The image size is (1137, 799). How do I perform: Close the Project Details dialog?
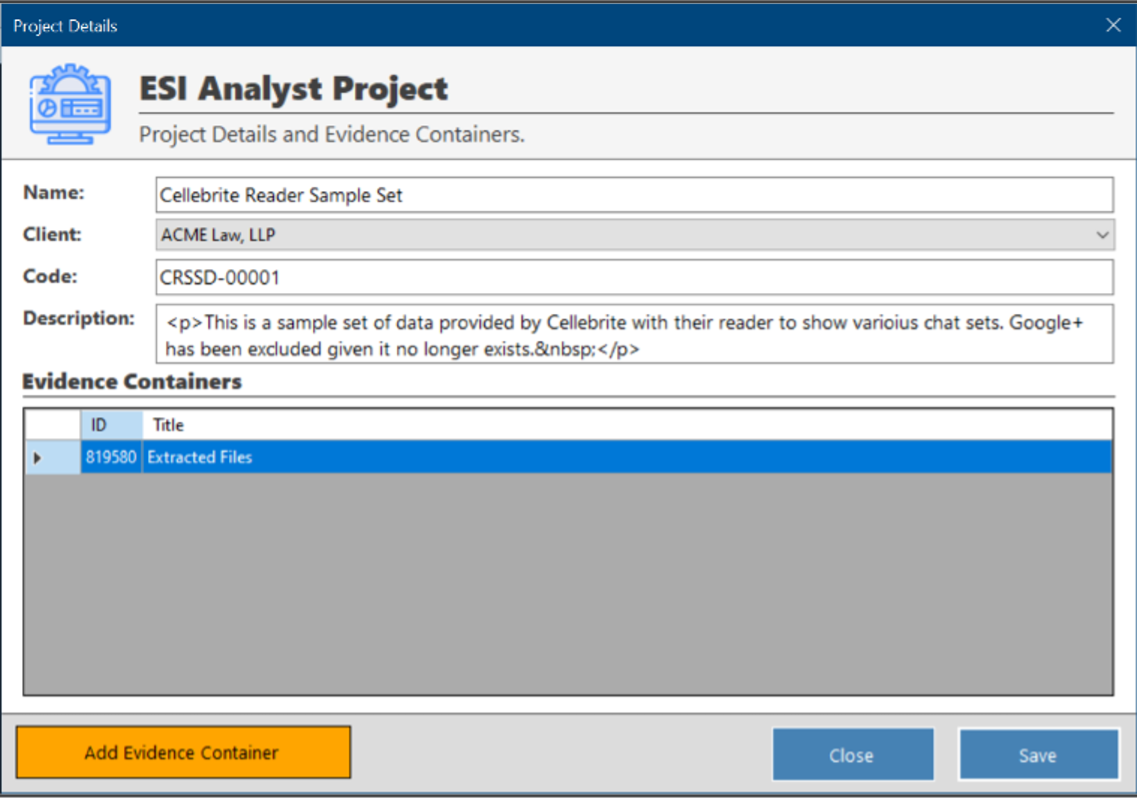coord(853,754)
